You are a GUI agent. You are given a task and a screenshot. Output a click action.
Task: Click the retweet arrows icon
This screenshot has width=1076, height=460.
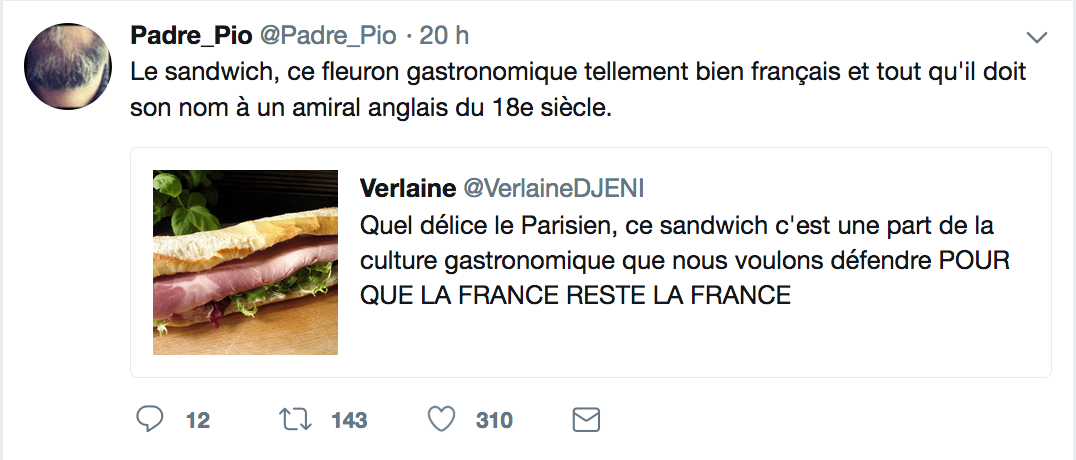[x=293, y=419]
